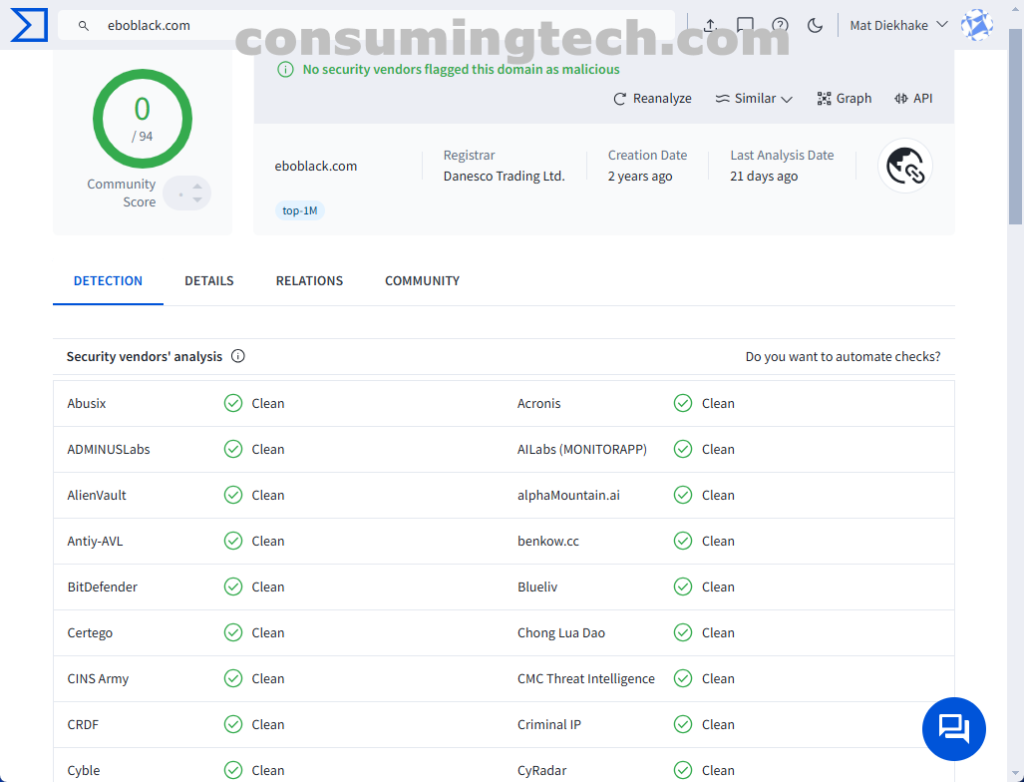Click the BitDefender clean checkmark icon

coord(233,587)
